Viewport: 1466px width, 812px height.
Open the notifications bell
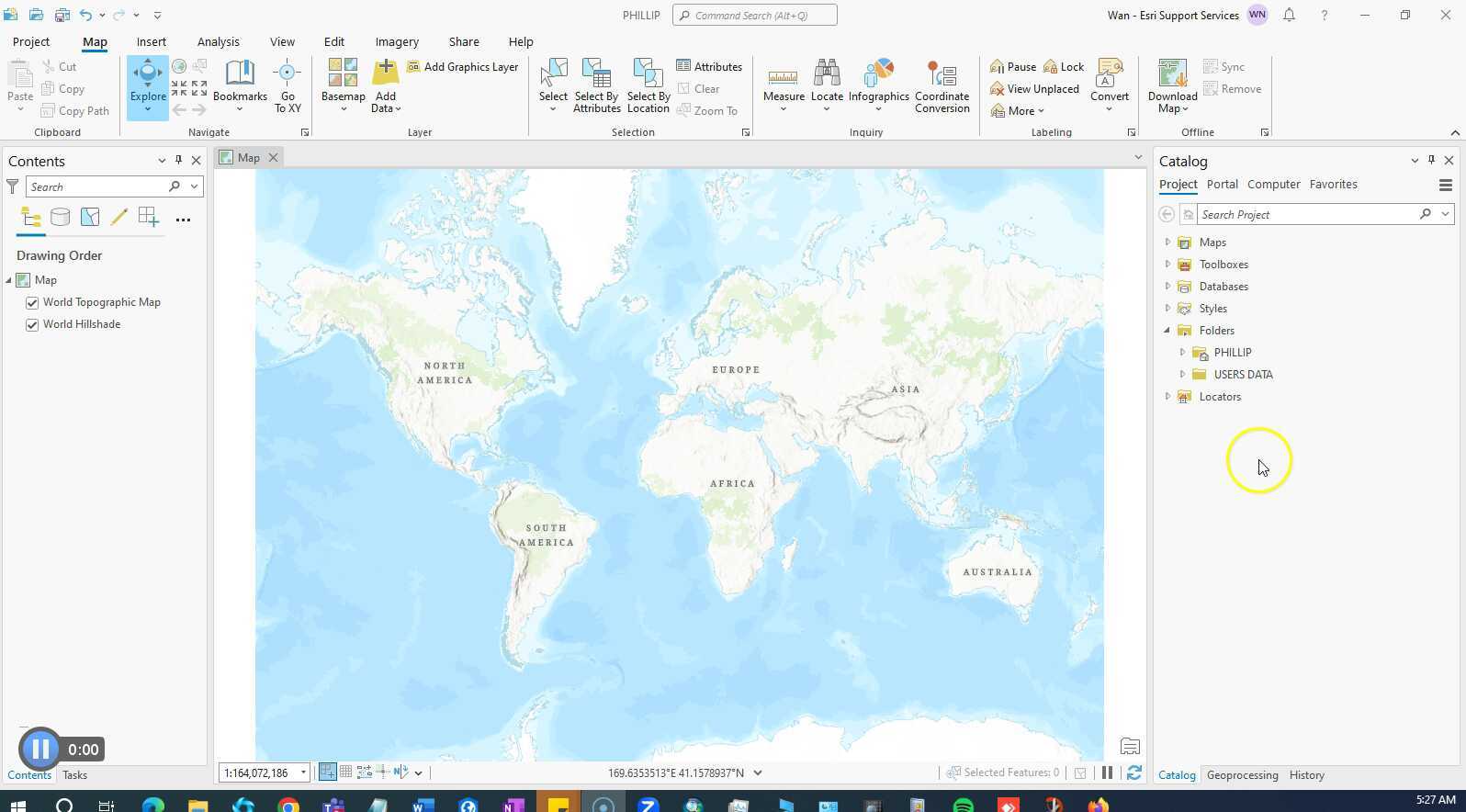1289,16
